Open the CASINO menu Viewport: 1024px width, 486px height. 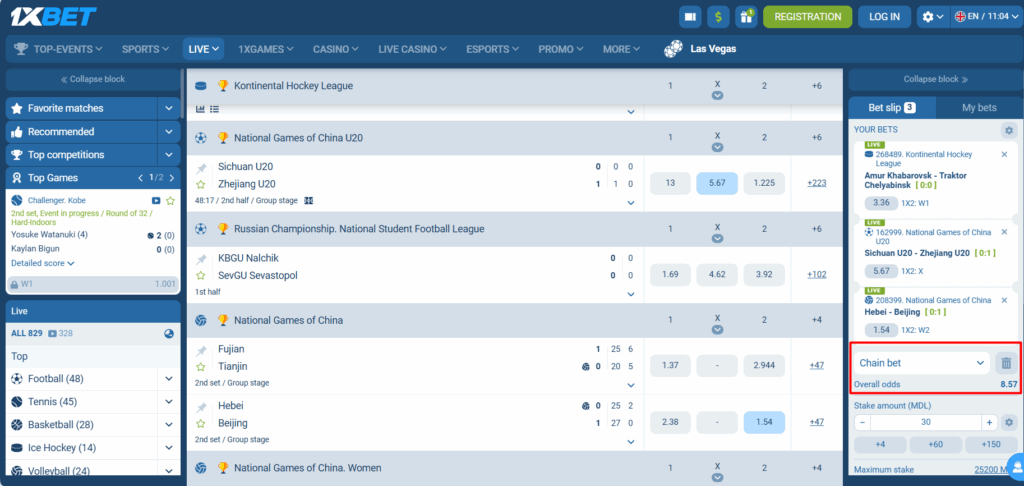(335, 48)
